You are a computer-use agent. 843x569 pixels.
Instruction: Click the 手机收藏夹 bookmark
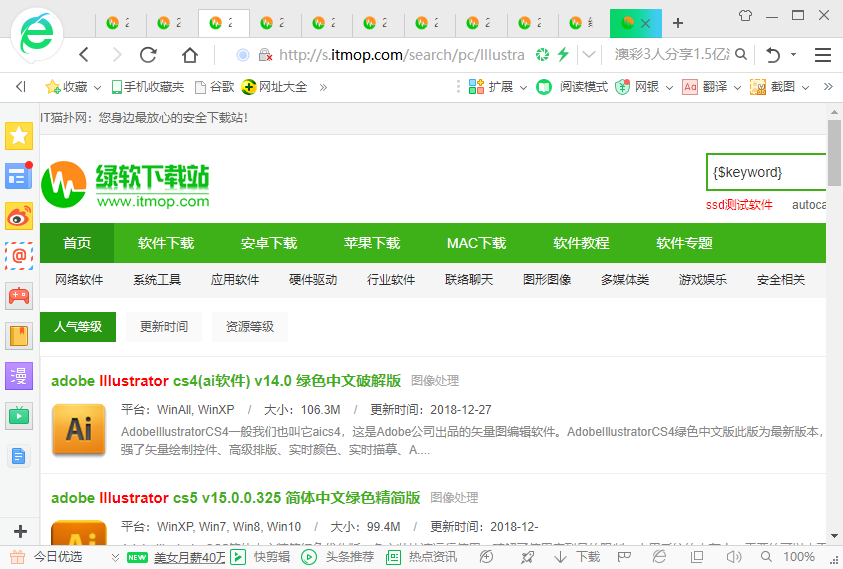pos(147,87)
